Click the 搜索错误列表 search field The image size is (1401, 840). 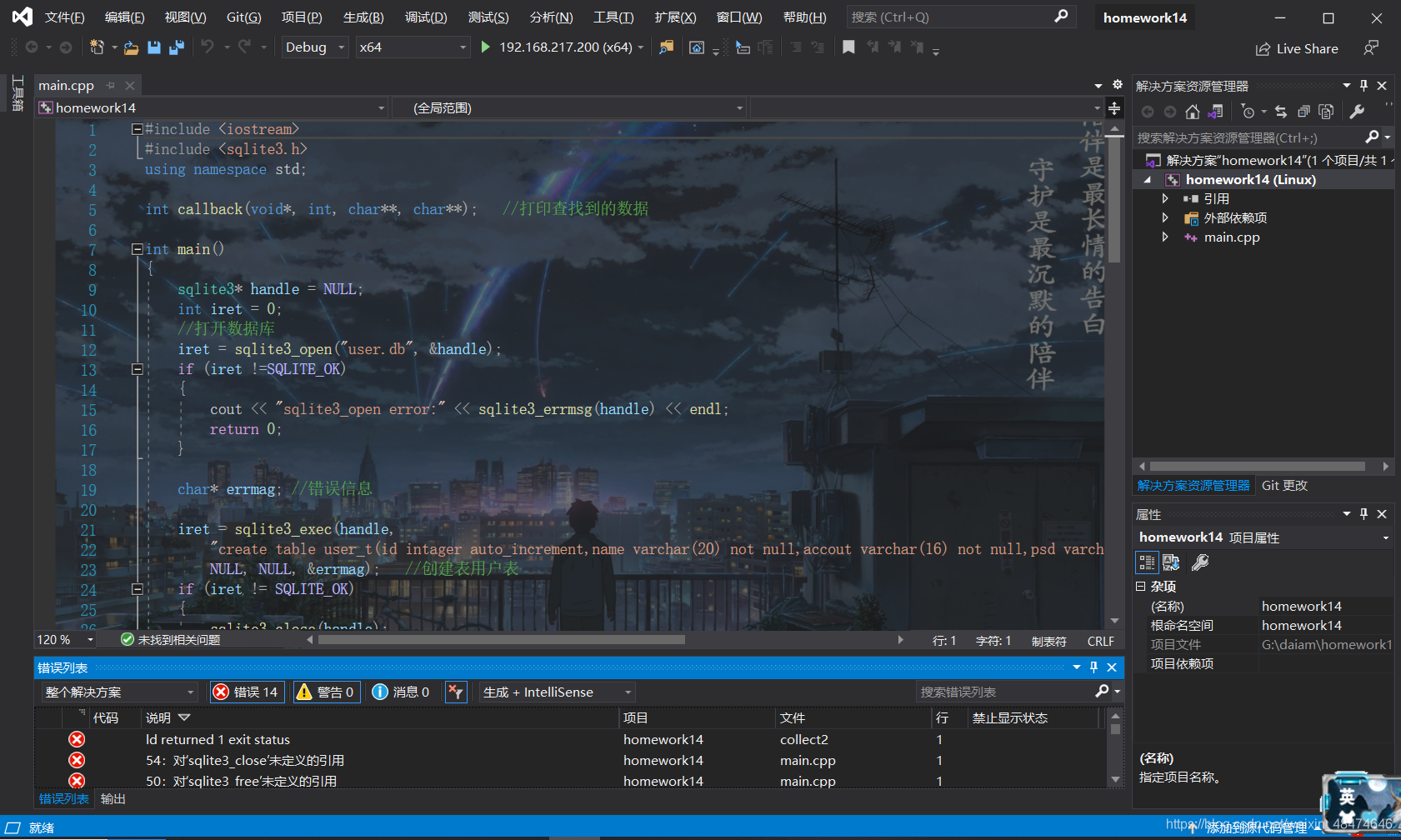tap(1007, 692)
